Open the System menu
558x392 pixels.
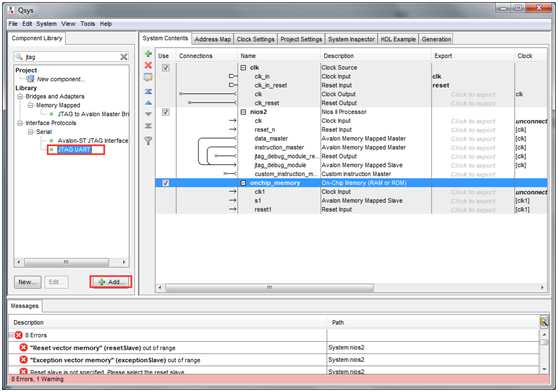(x=47, y=24)
